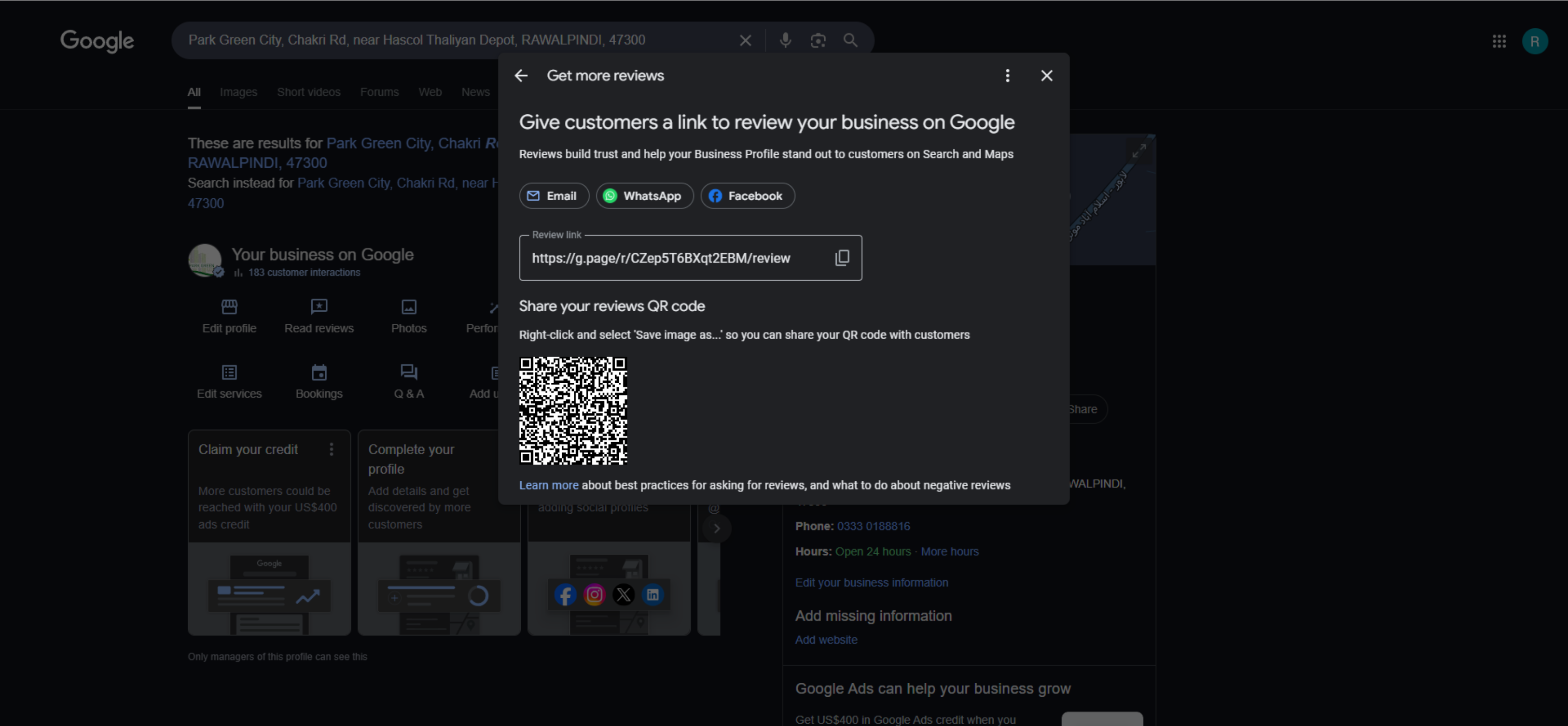Viewport: 1568px width, 726px height.
Task: Close the Get more reviews dialog
Action: [x=1046, y=75]
